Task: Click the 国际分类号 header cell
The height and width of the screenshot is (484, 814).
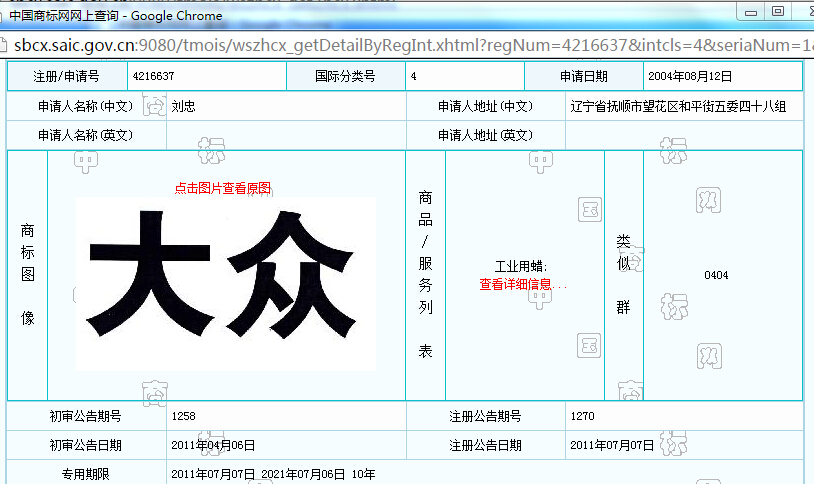Action: [x=345, y=76]
